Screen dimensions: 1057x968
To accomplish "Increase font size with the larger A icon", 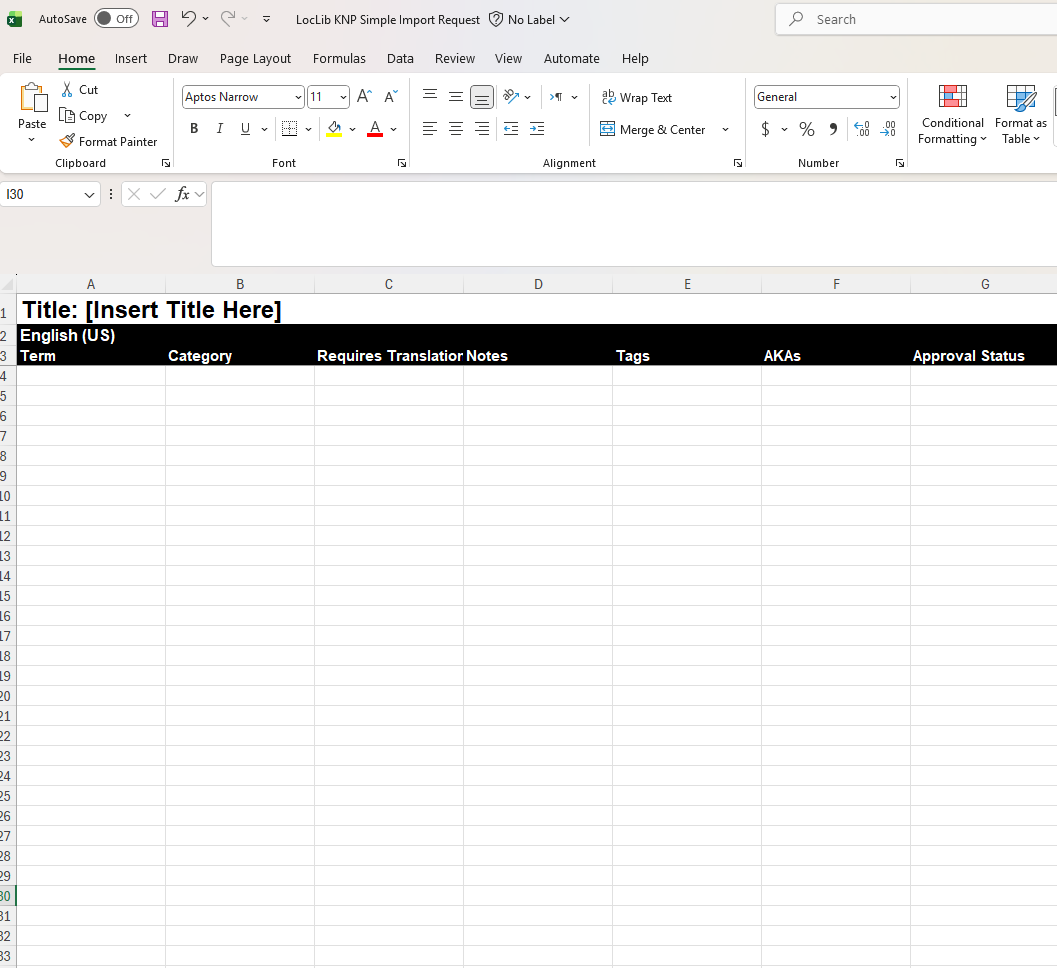I will [x=364, y=97].
